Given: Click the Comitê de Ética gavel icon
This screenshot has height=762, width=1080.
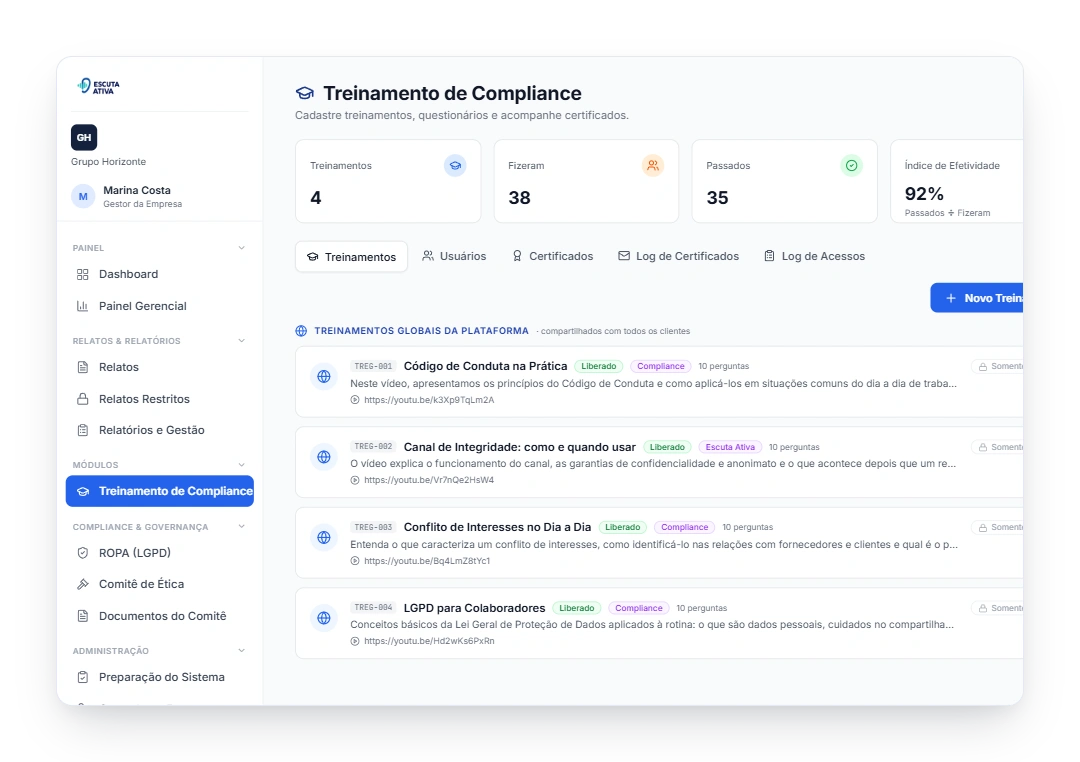Looking at the screenshot, I should 83,584.
